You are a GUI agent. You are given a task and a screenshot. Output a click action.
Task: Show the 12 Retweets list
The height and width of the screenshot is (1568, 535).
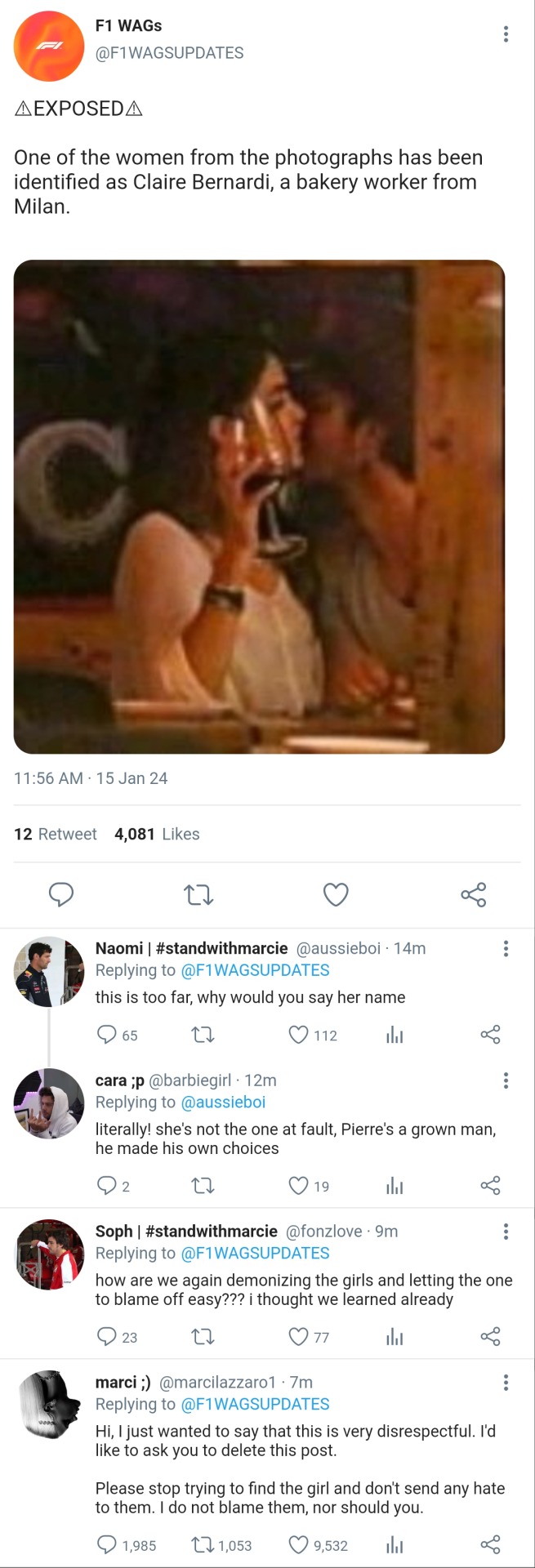click(56, 834)
